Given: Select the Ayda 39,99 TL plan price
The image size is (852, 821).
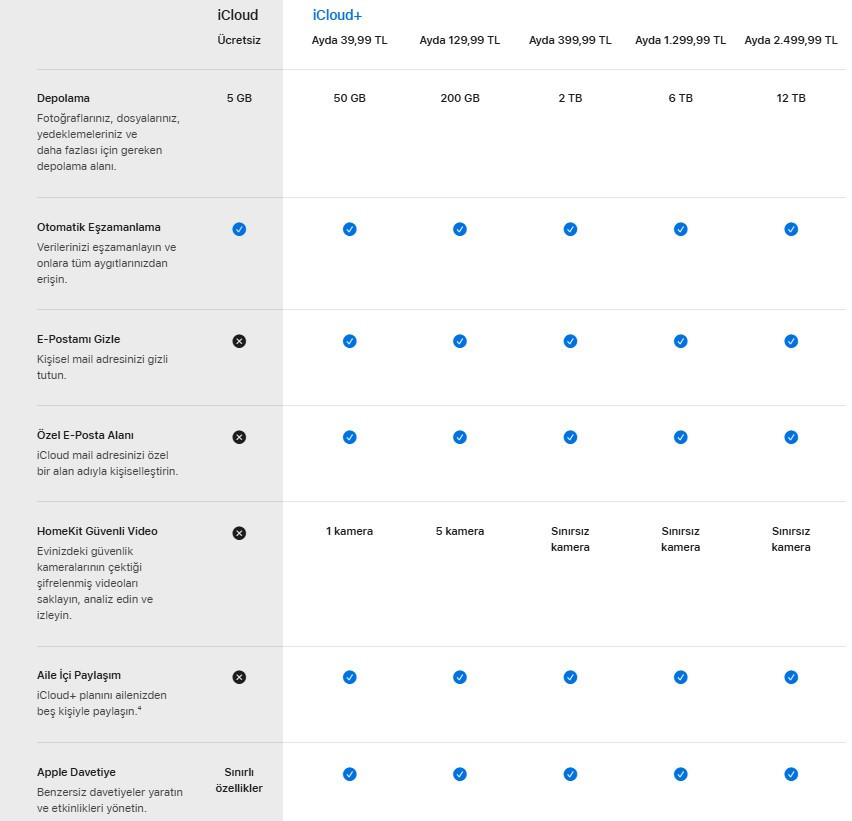Looking at the screenshot, I should tap(349, 41).
